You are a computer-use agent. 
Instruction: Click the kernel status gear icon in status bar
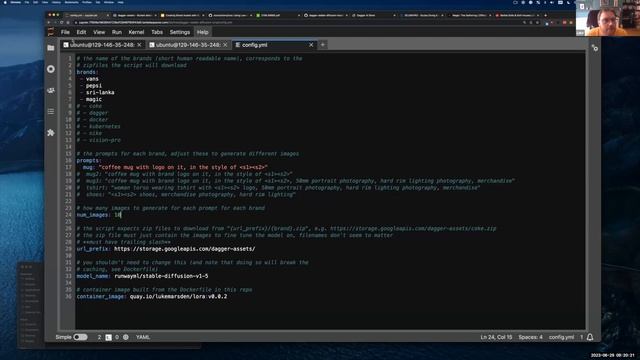[x=126, y=337]
